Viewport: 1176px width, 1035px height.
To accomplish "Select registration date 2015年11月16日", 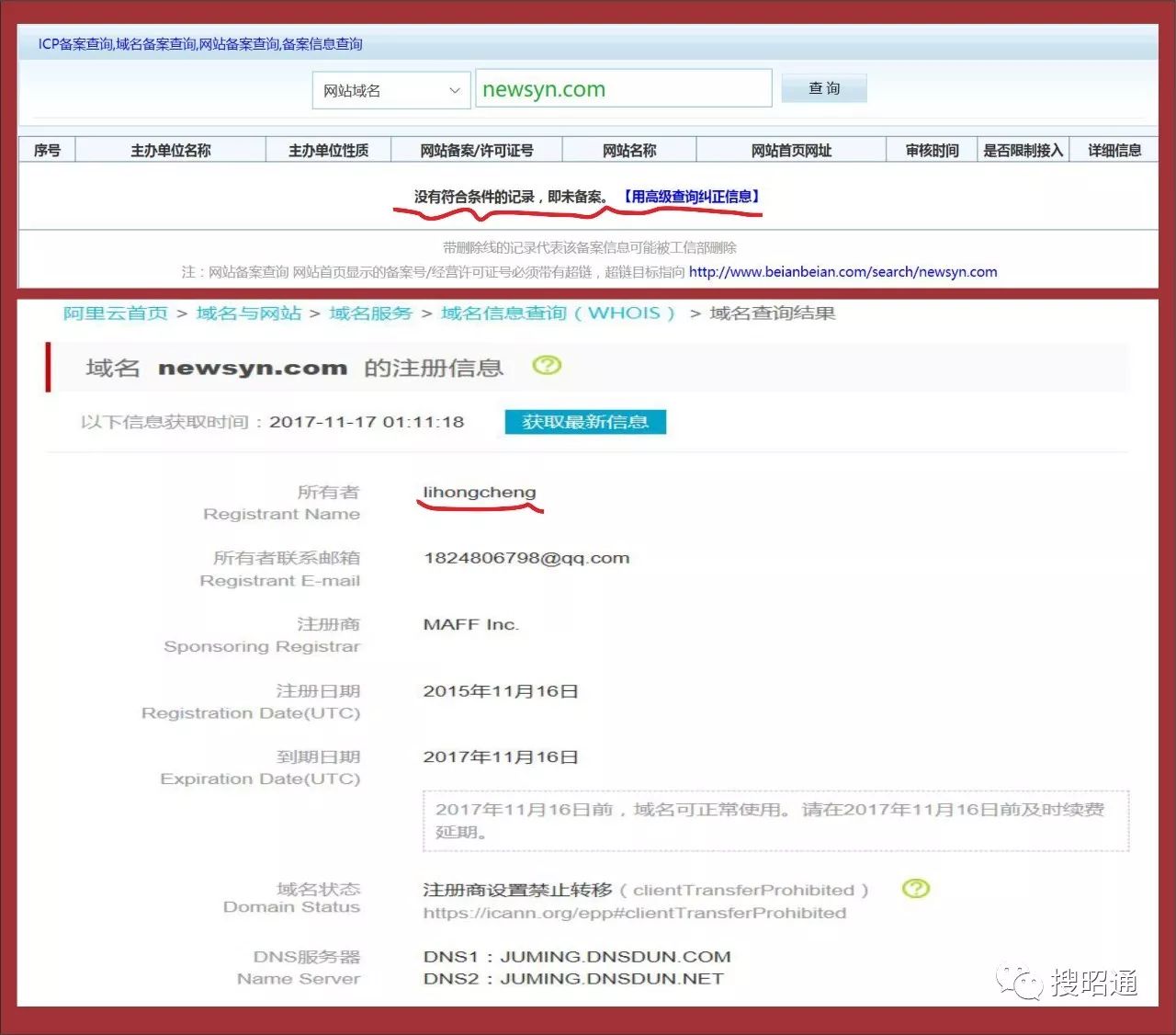I will point(501,691).
